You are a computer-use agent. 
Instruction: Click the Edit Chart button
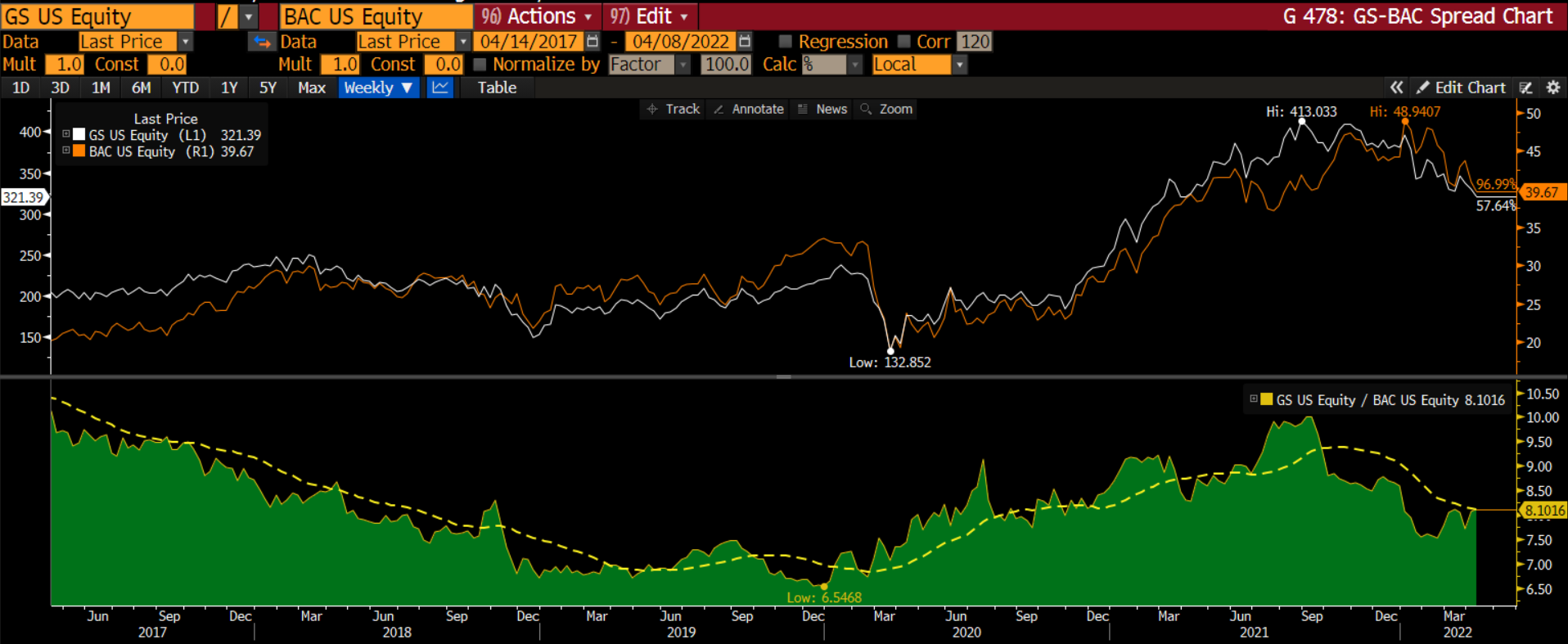1462,88
